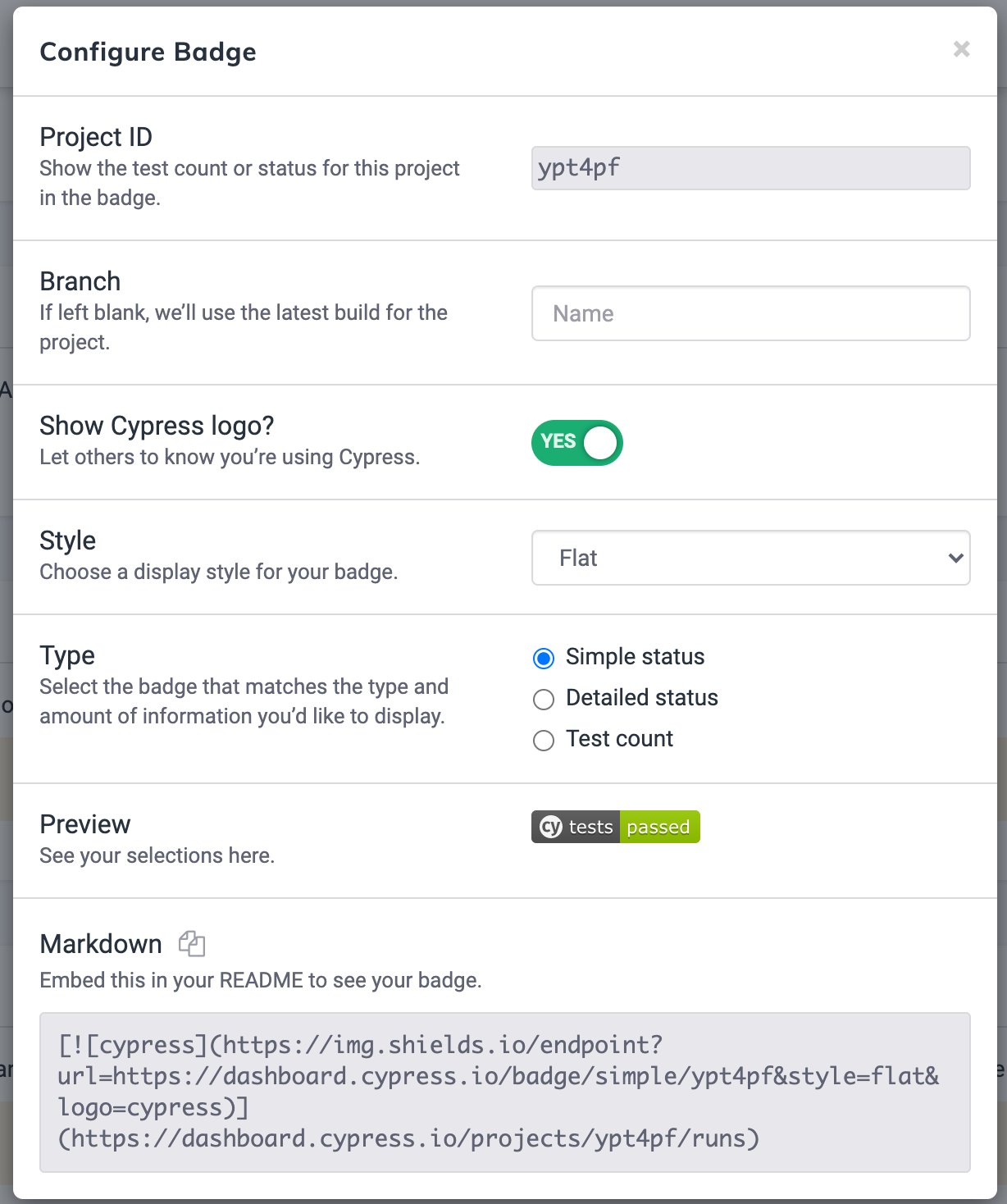Click the YES label on the logo switch
1007x1204 pixels.
pos(558,442)
